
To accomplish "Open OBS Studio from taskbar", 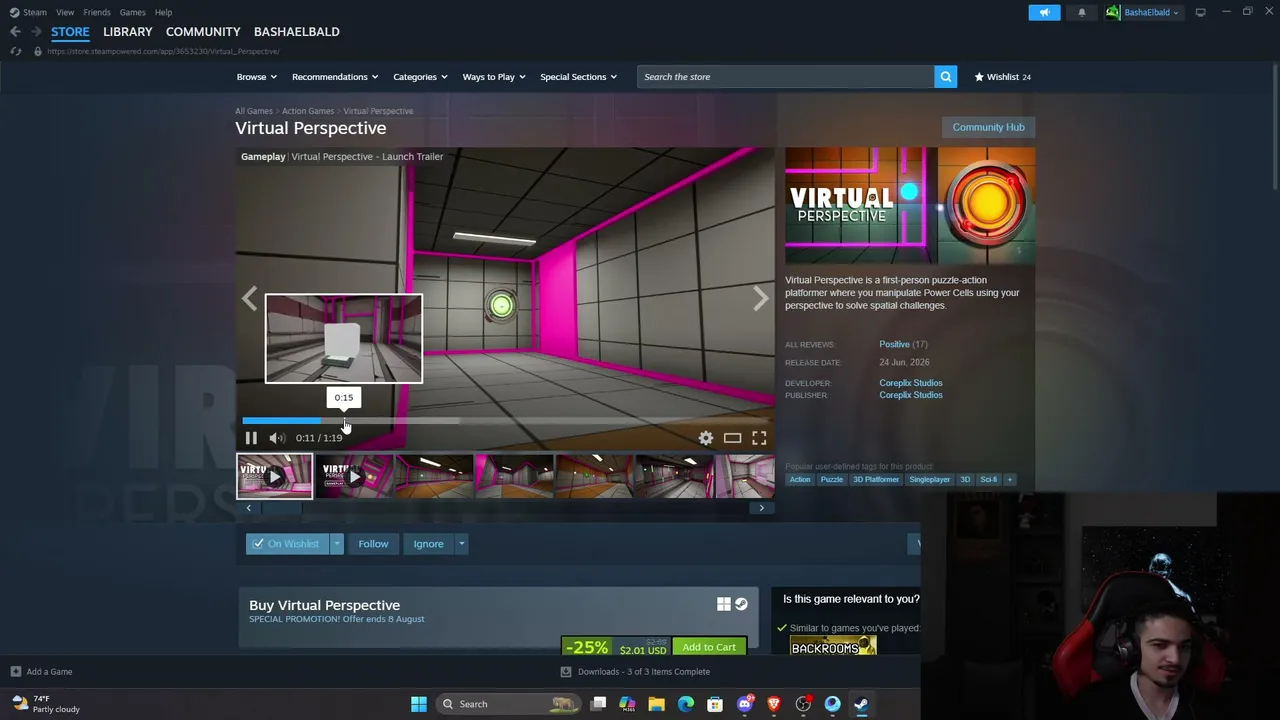I will 803,704.
